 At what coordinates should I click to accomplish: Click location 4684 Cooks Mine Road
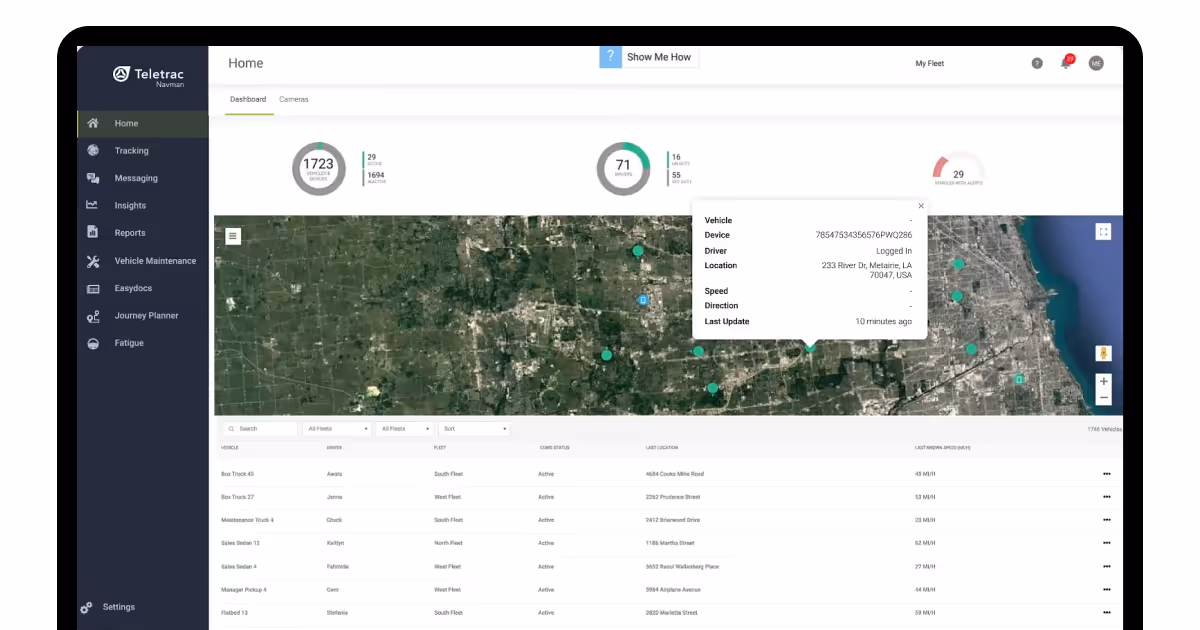(675, 474)
